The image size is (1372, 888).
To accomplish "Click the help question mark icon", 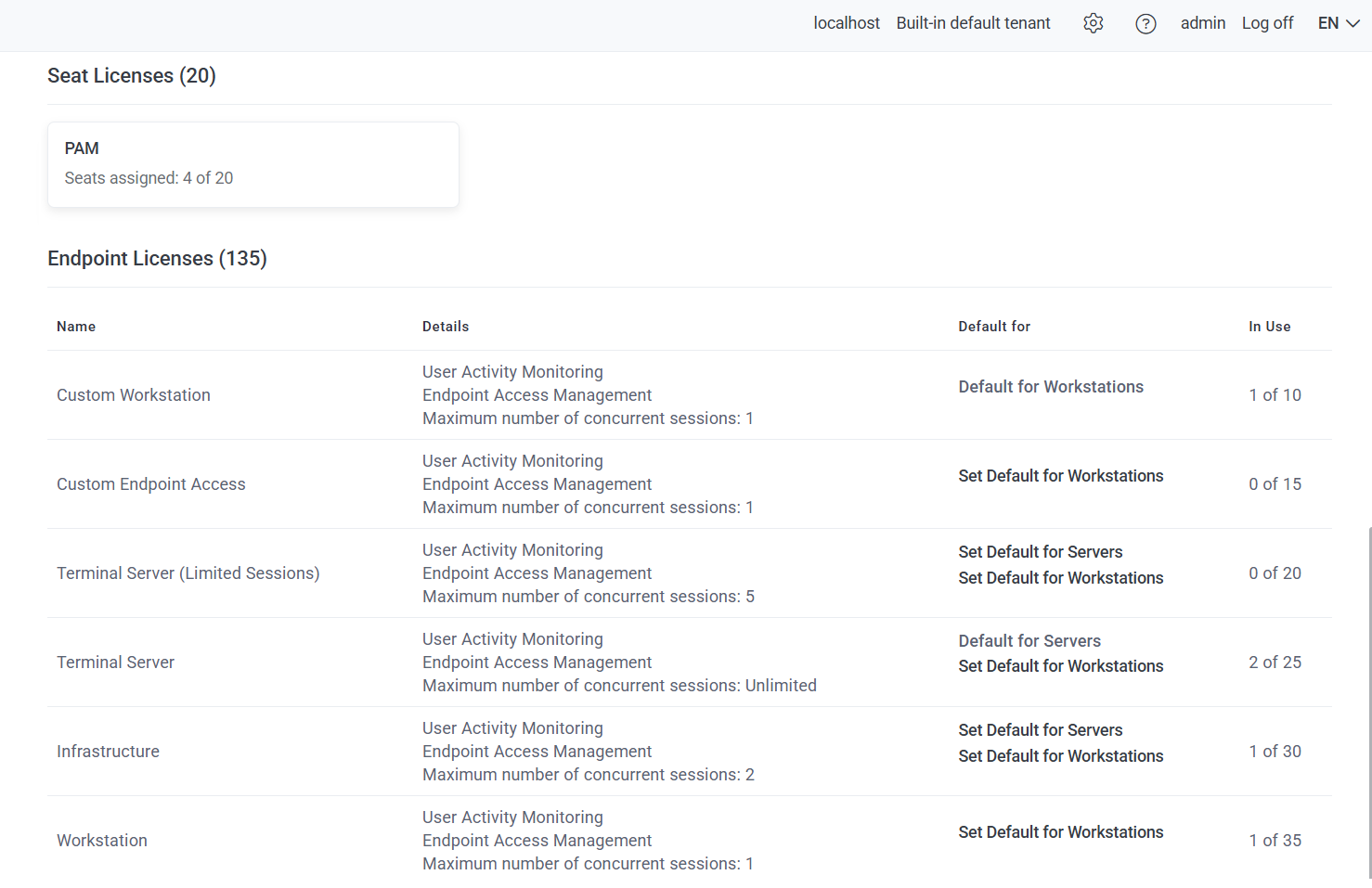I will pos(1145,24).
